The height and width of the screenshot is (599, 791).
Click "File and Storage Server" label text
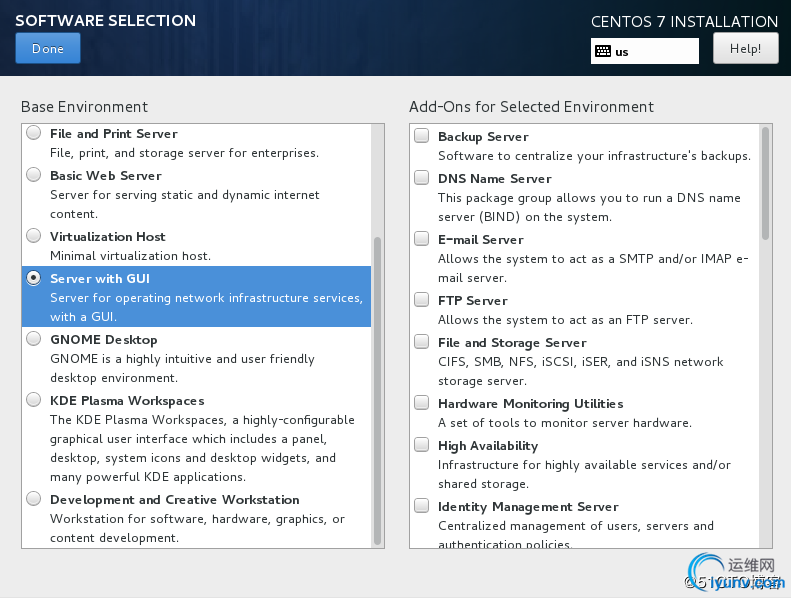pyautogui.click(x=512, y=343)
